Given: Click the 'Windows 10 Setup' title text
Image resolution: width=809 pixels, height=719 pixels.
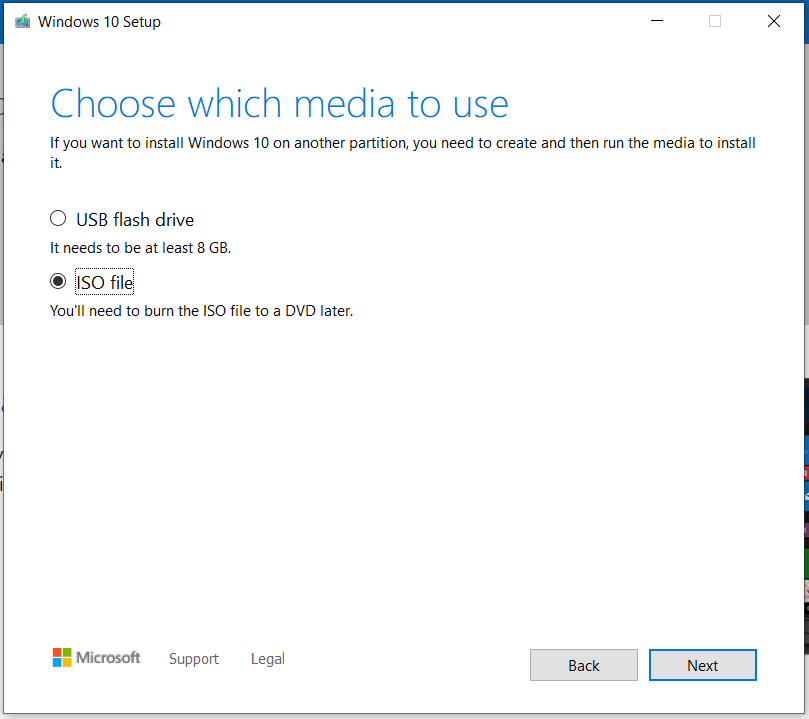Looking at the screenshot, I should (100, 22).
